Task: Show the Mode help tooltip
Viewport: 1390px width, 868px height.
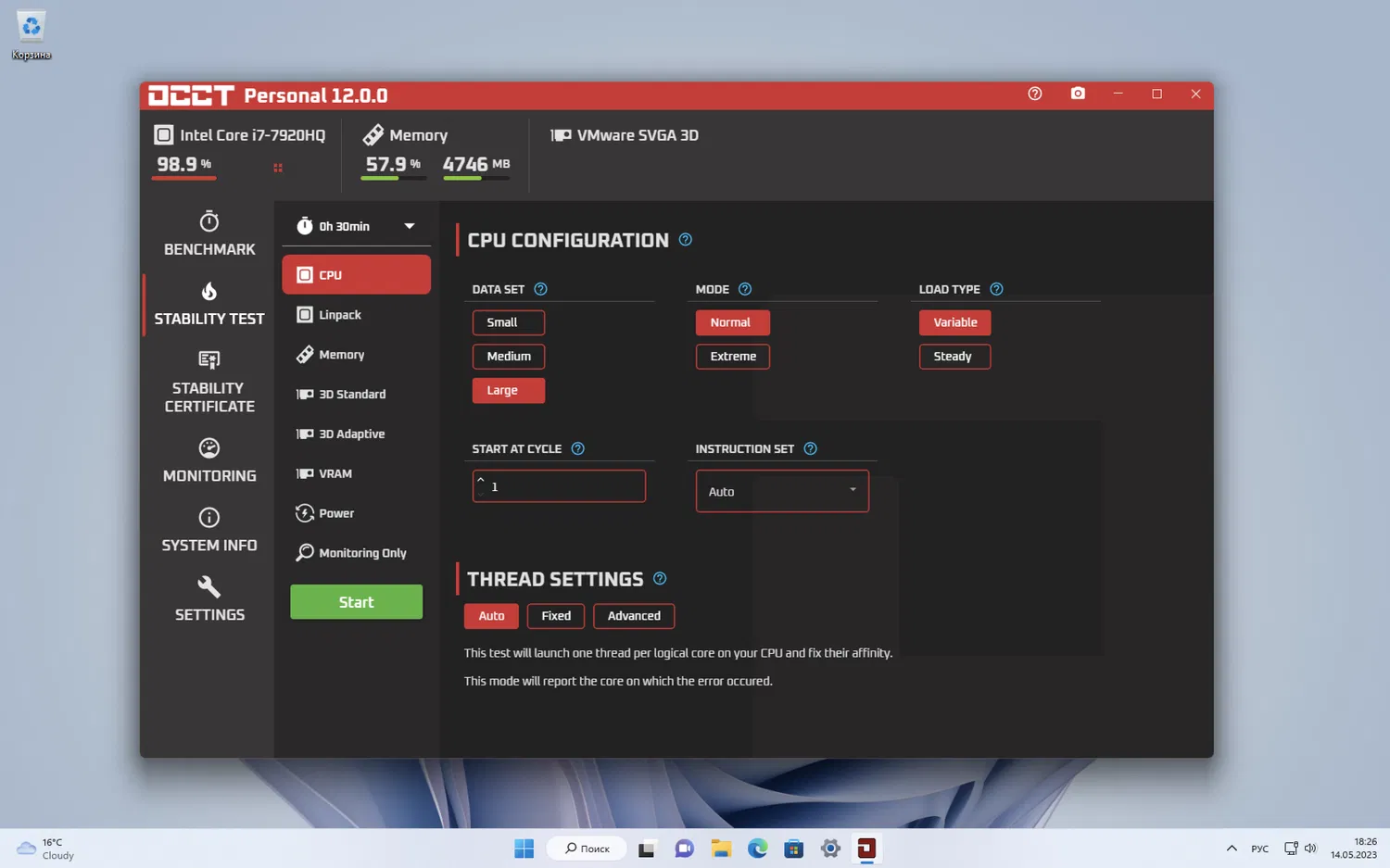Action: (745, 289)
